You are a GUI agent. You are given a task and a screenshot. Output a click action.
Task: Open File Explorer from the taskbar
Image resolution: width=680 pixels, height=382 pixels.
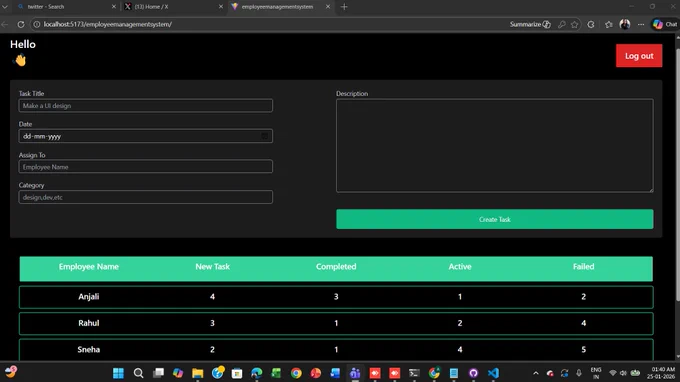(198, 373)
